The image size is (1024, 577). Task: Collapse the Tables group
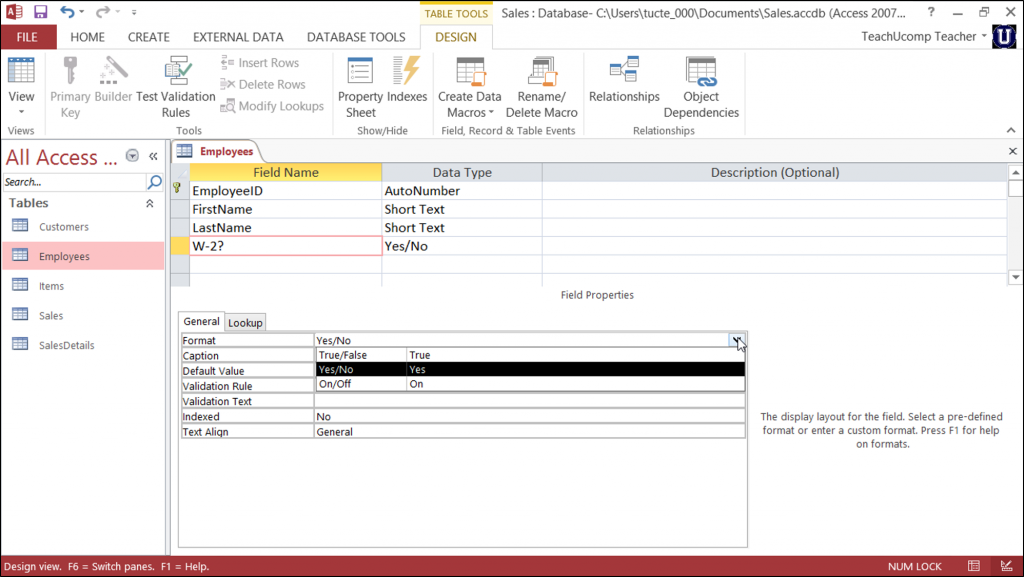coord(150,203)
